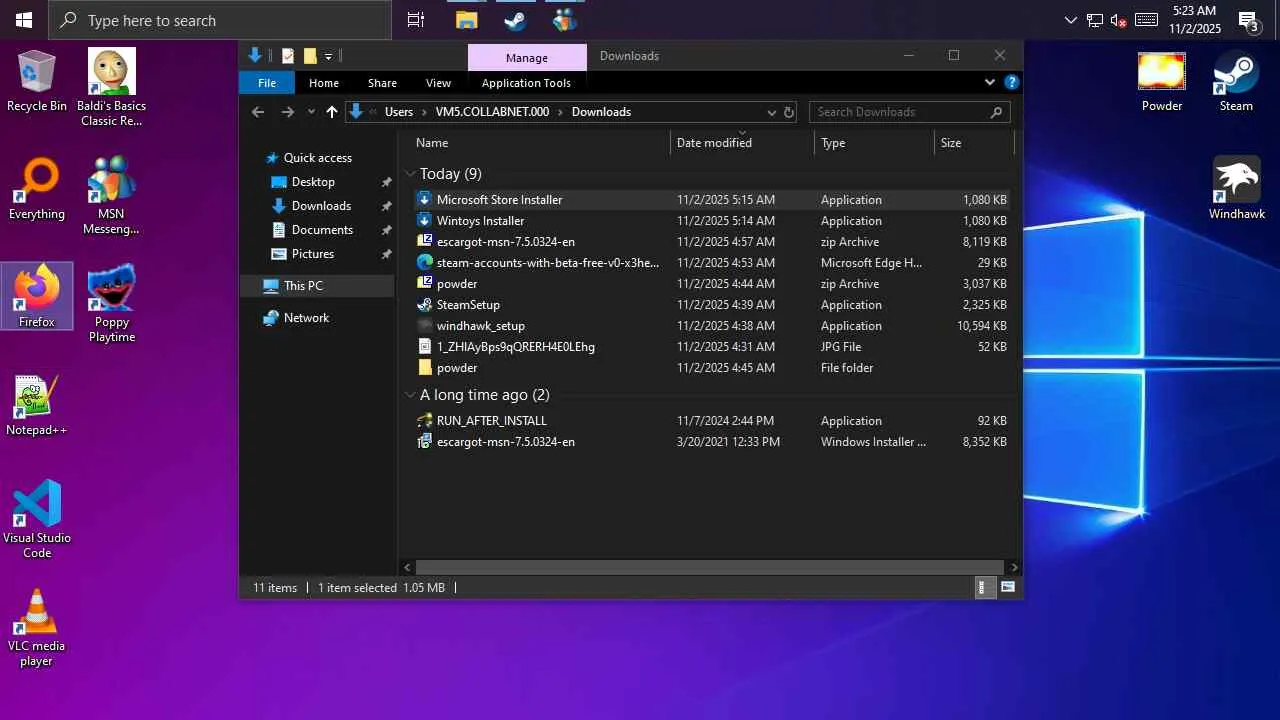Open Steam from the taskbar

pos(515,20)
